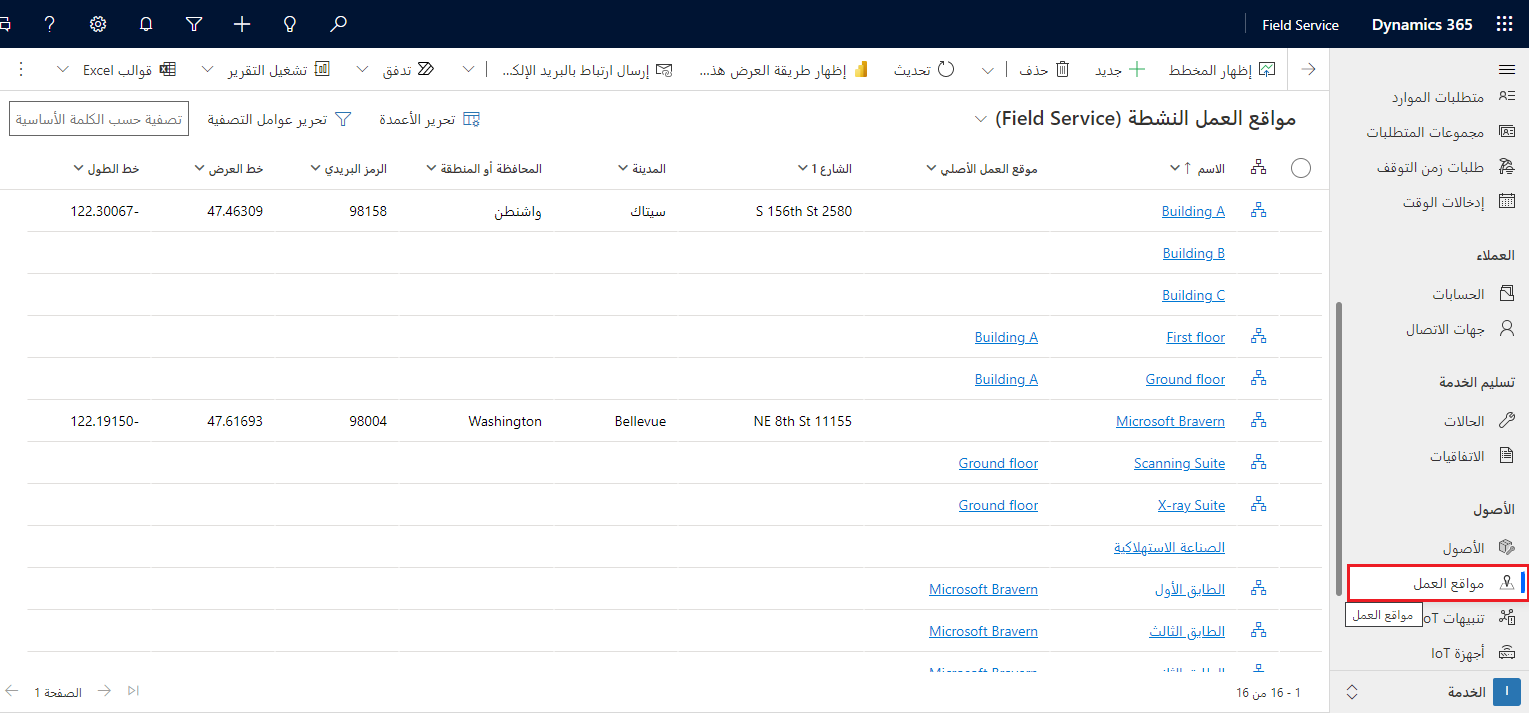Click تدفق flow button
The width and height of the screenshot is (1529, 713).
[x=410, y=70]
